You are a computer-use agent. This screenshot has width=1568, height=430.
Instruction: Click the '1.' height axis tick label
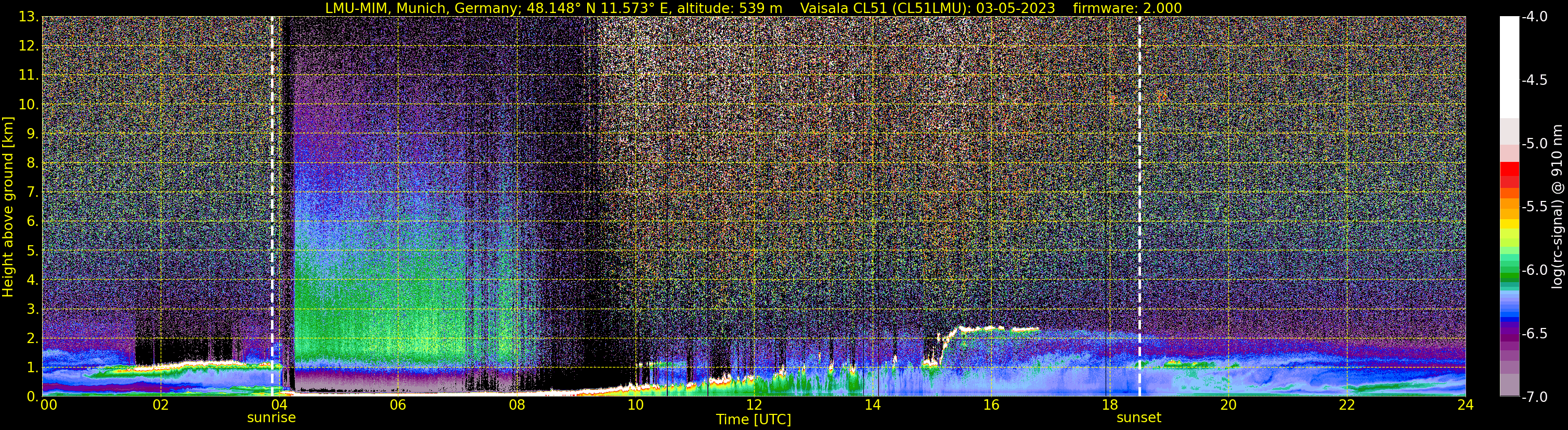pos(32,368)
